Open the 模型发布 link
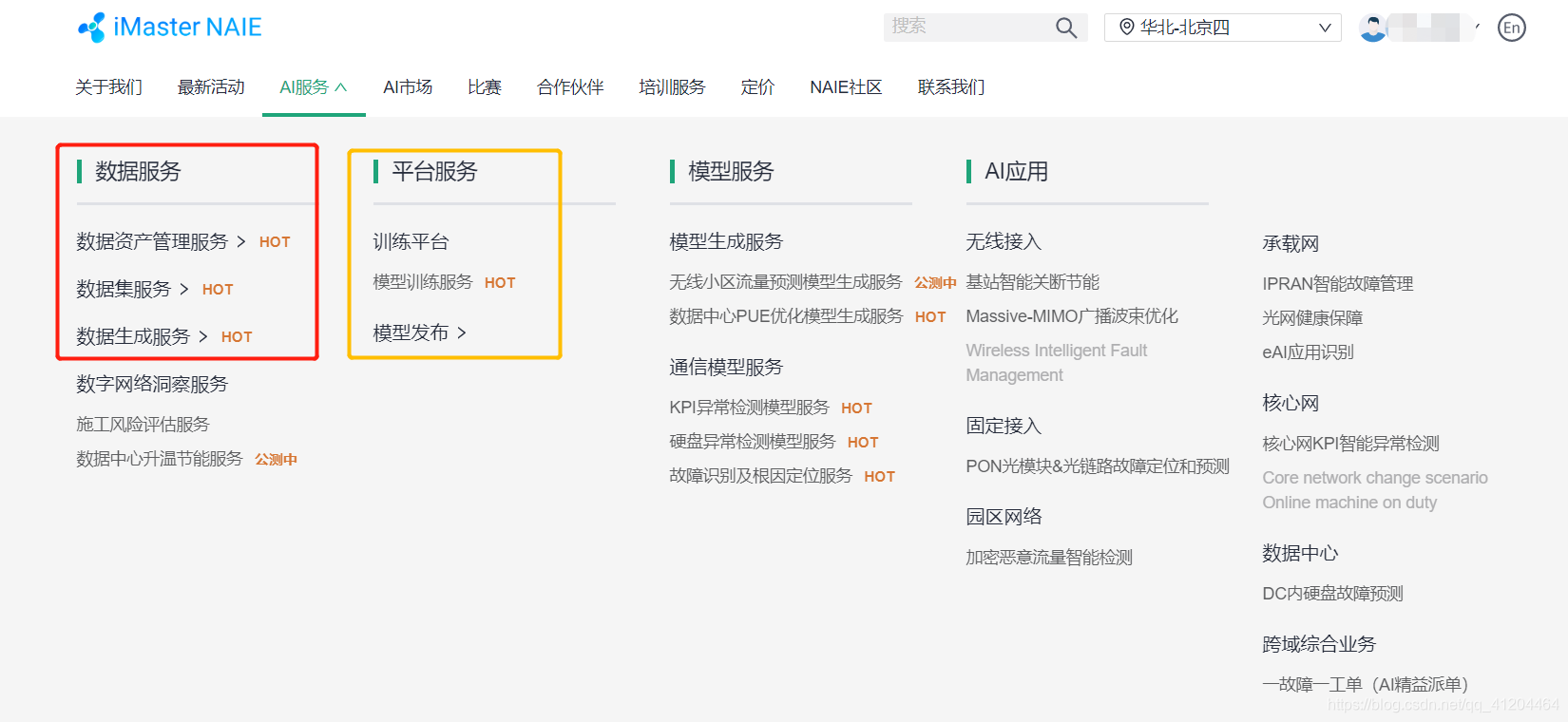 coord(411,333)
